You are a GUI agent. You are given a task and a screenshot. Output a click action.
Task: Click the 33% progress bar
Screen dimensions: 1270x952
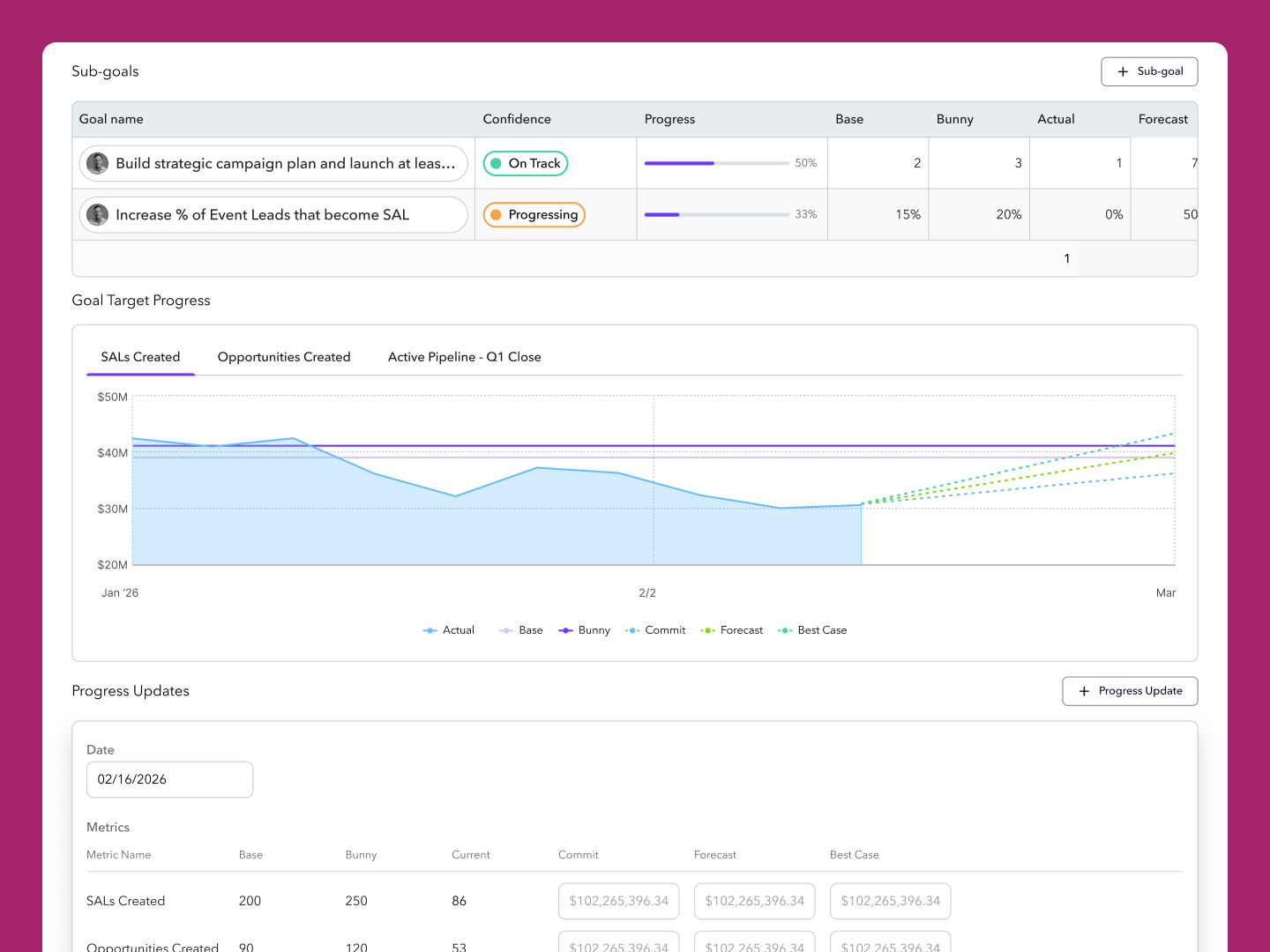[x=717, y=214]
